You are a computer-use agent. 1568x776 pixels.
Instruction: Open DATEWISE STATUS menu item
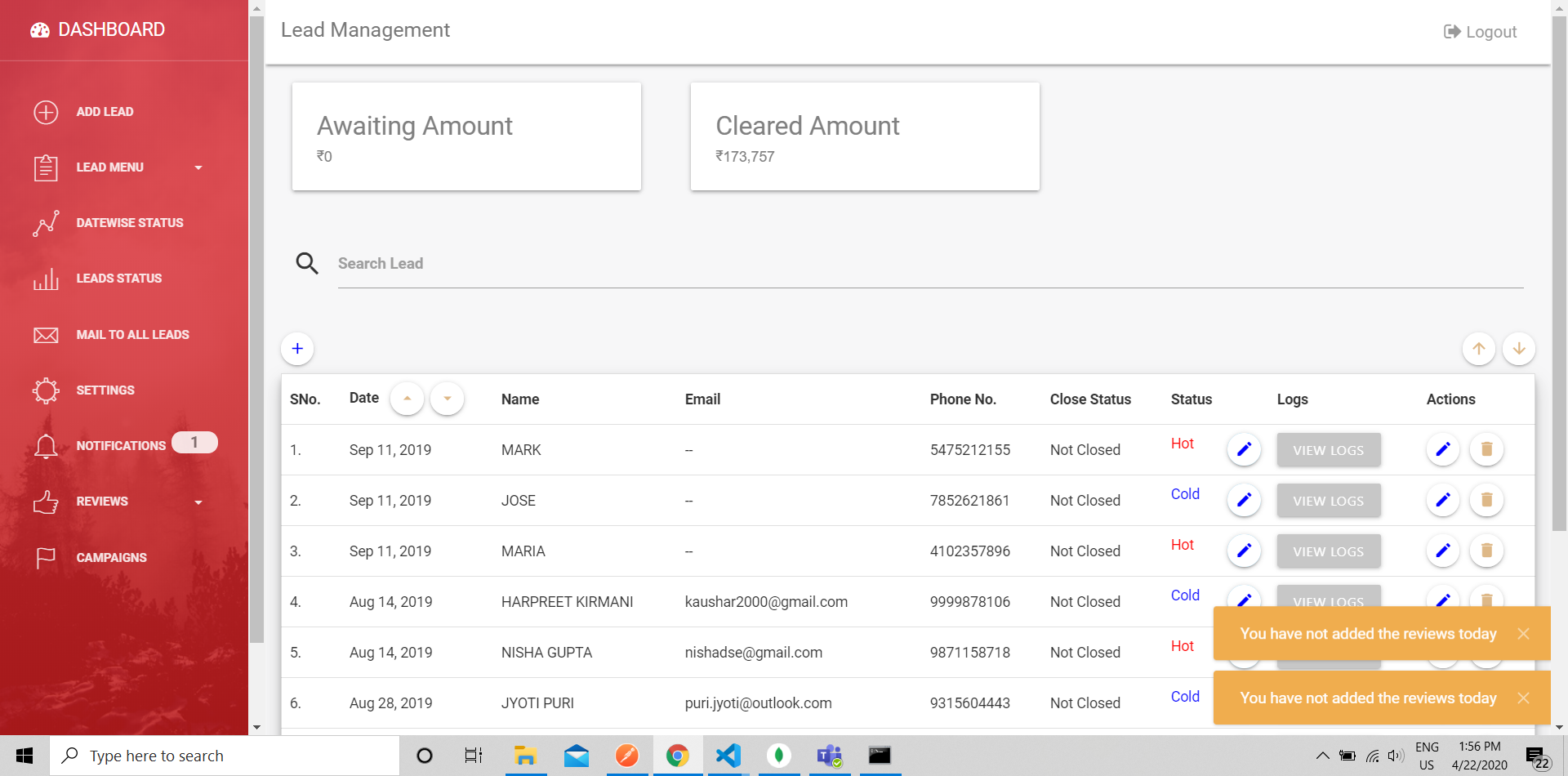tap(130, 223)
